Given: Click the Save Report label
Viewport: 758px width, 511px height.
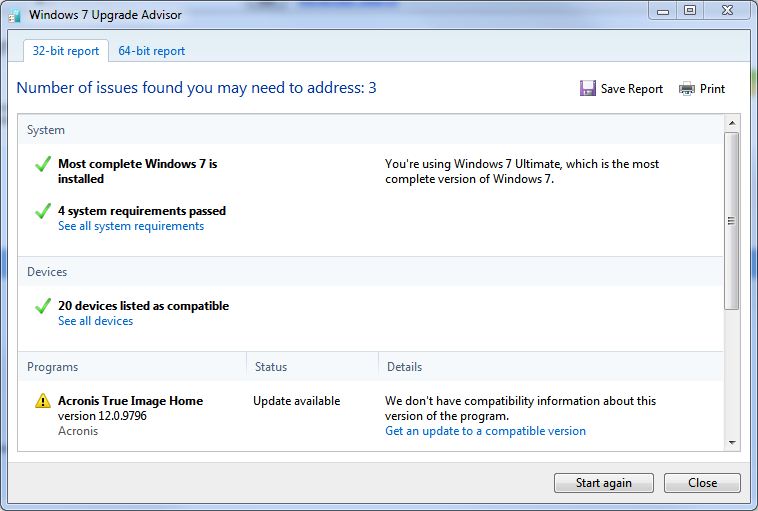Looking at the screenshot, I should pos(631,89).
